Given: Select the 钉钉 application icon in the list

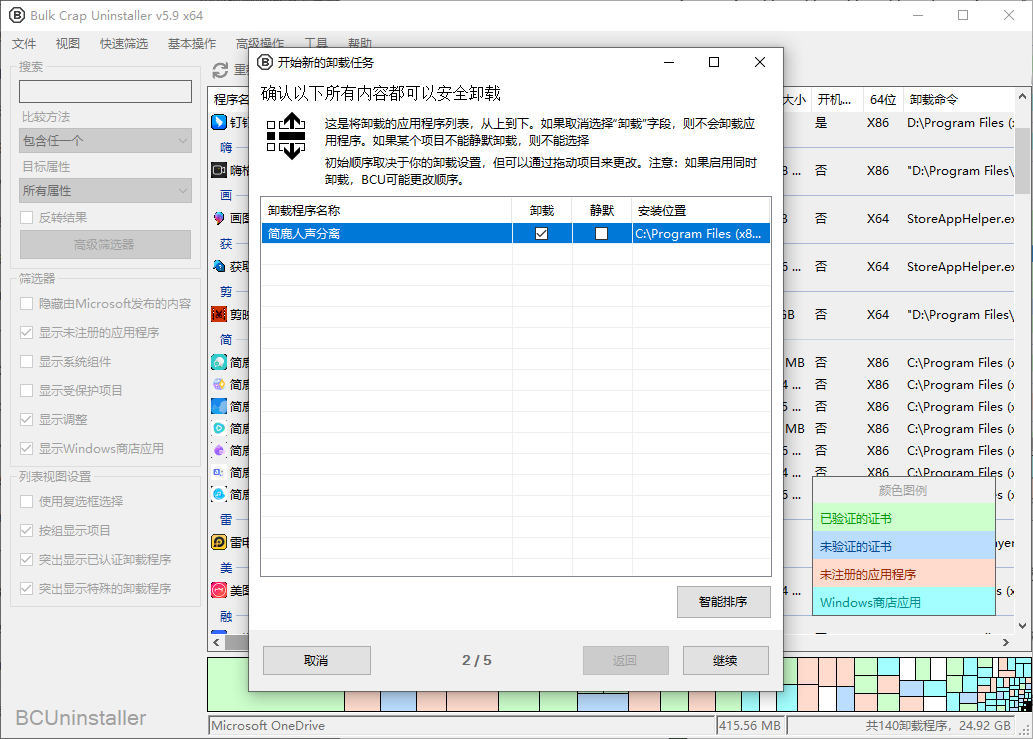Looking at the screenshot, I should (x=222, y=122).
